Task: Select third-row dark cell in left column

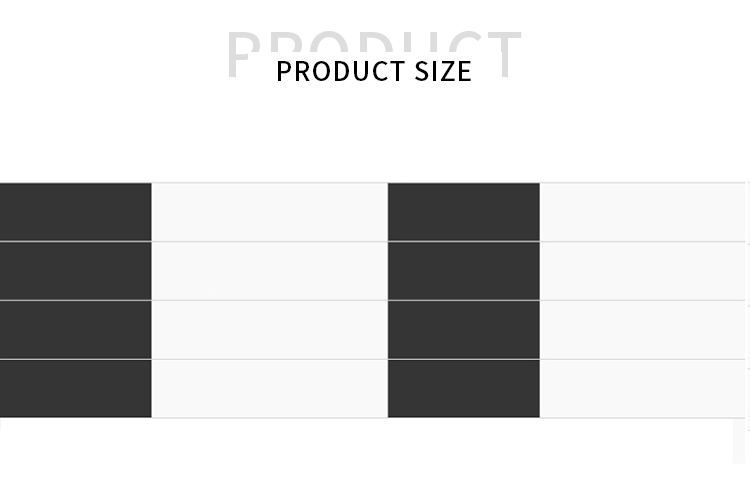Action: pyautogui.click(x=75, y=330)
